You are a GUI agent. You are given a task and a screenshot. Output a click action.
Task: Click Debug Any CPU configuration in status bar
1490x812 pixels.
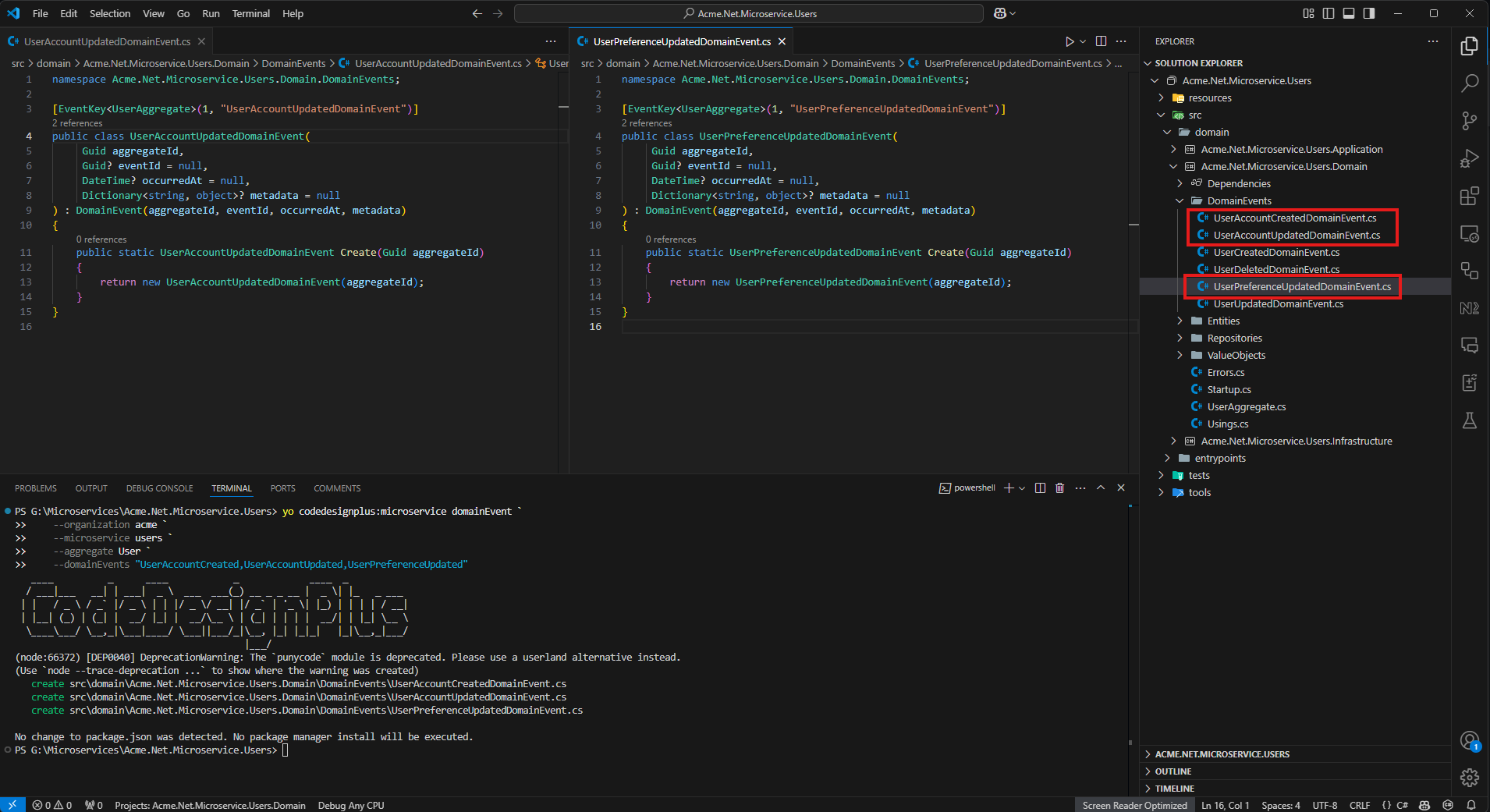[351, 805]
